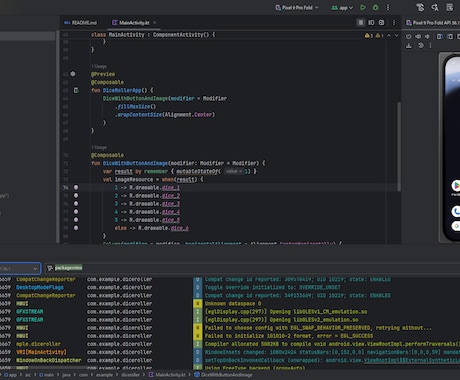Open the app run configuration dropdown
The image size is (460, 380).
click(x=342, y=7)
